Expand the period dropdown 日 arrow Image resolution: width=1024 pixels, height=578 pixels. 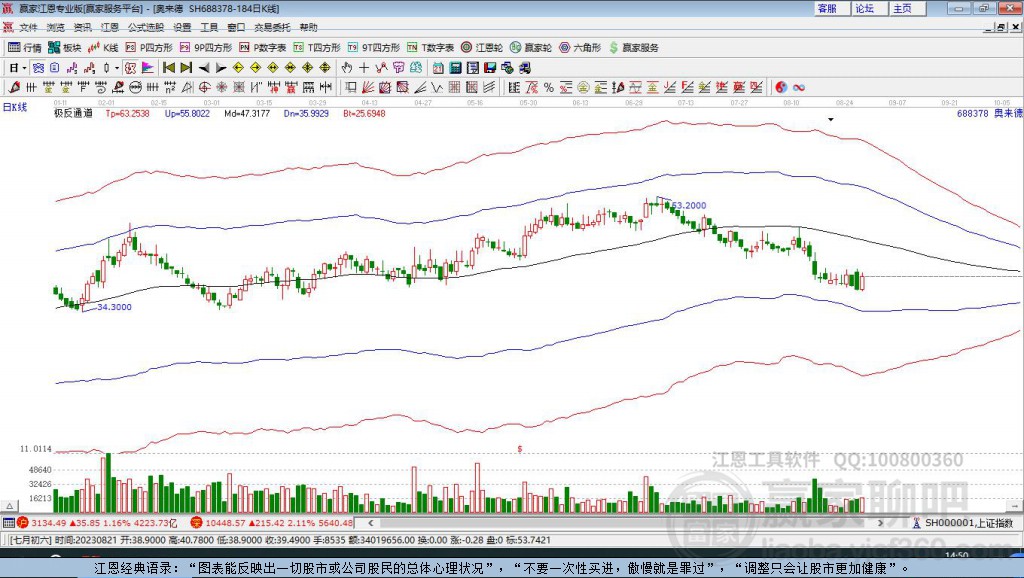click(25, 67)
